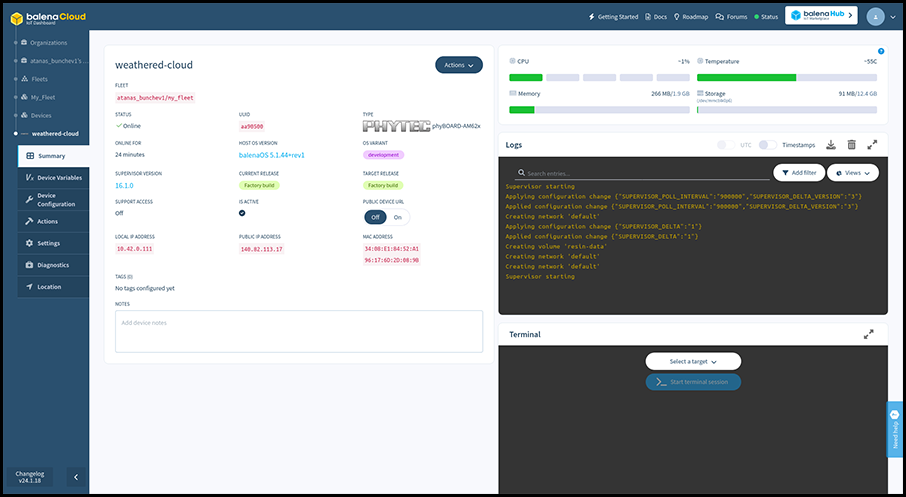Image resolution: width=906 pixels, height=497 pixels.
Task: Download the logs
Action: (x=831, y=145)
